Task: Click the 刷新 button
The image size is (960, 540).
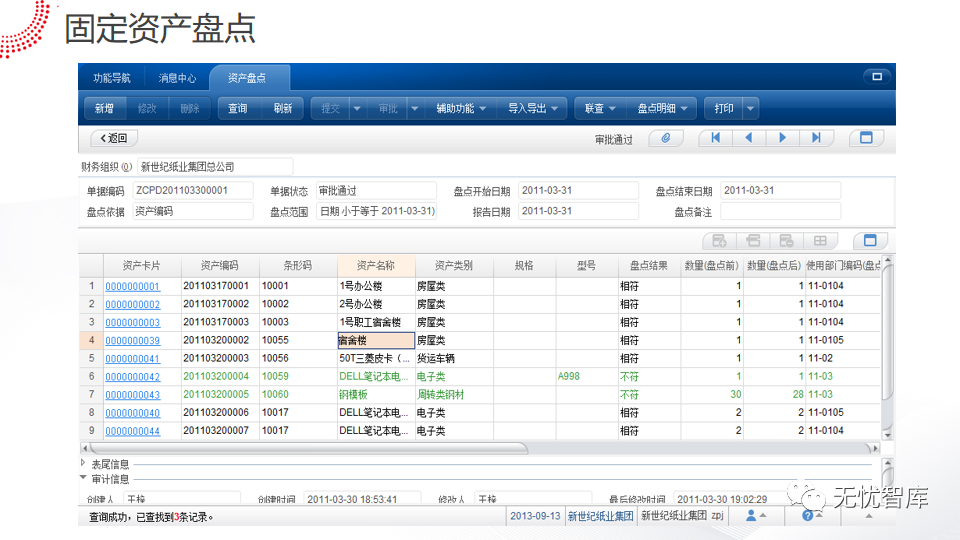Action: pyautogui.click(x=283, y=108)
